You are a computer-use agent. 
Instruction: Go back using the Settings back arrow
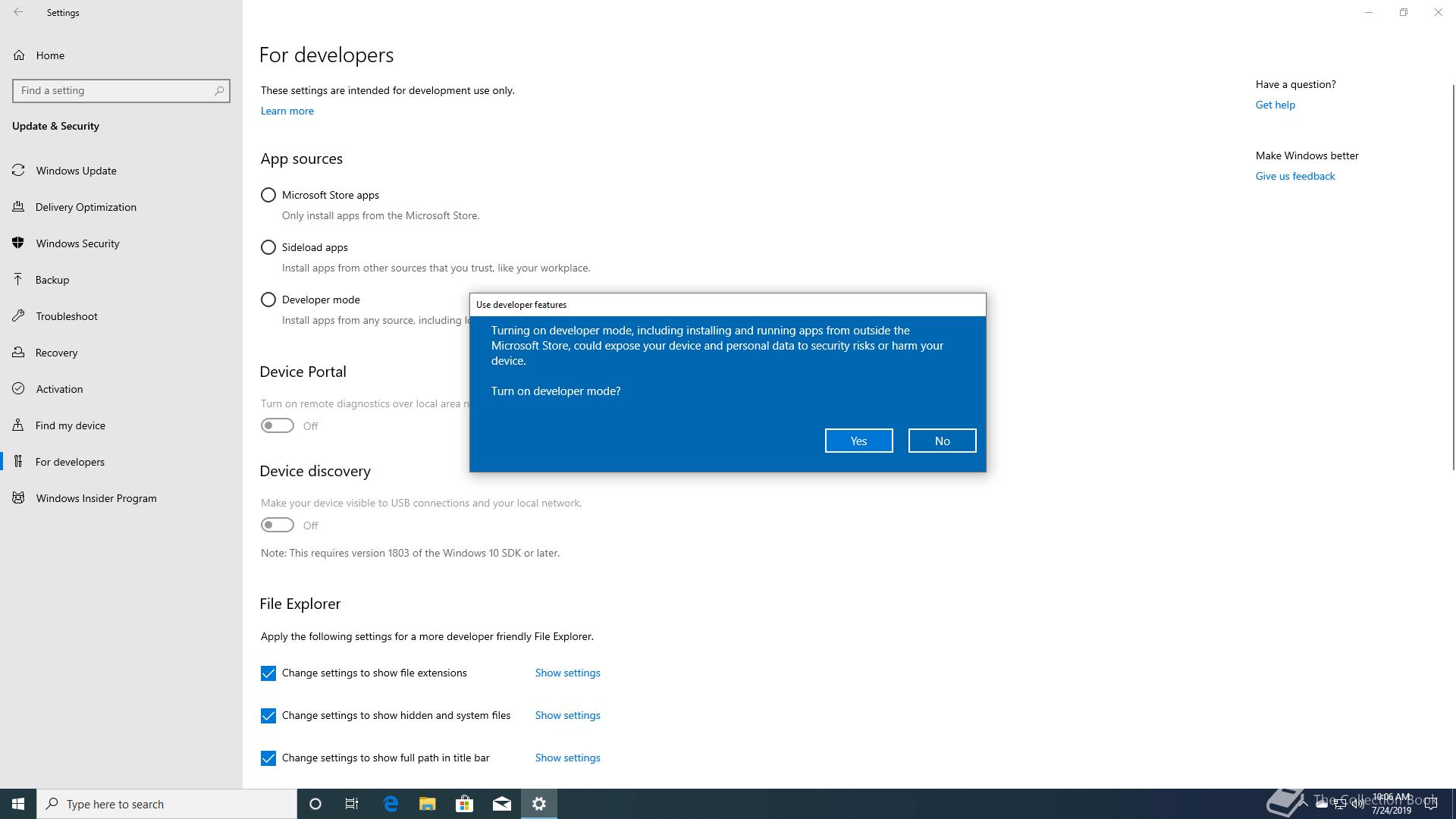18,12
